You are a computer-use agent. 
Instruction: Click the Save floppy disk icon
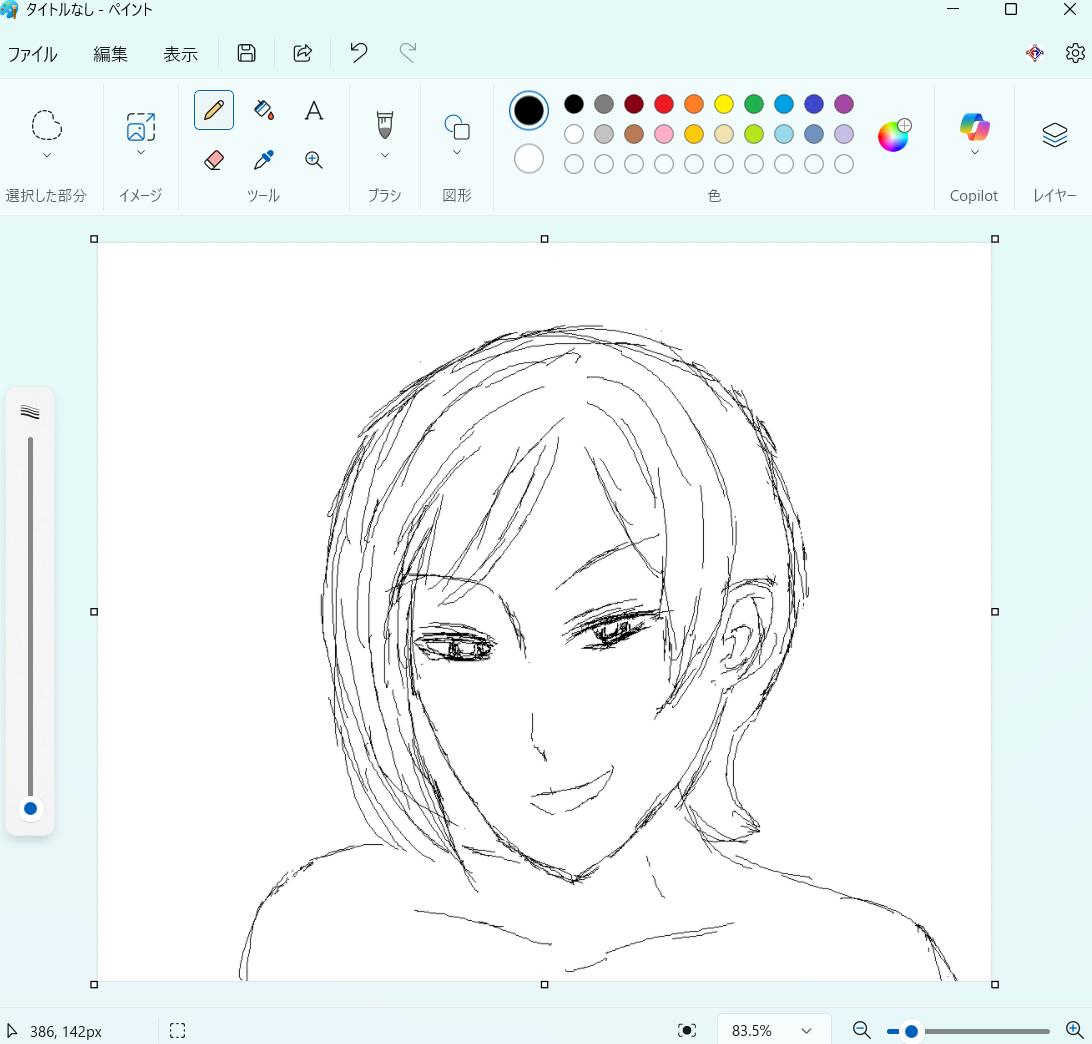(246, 53)
